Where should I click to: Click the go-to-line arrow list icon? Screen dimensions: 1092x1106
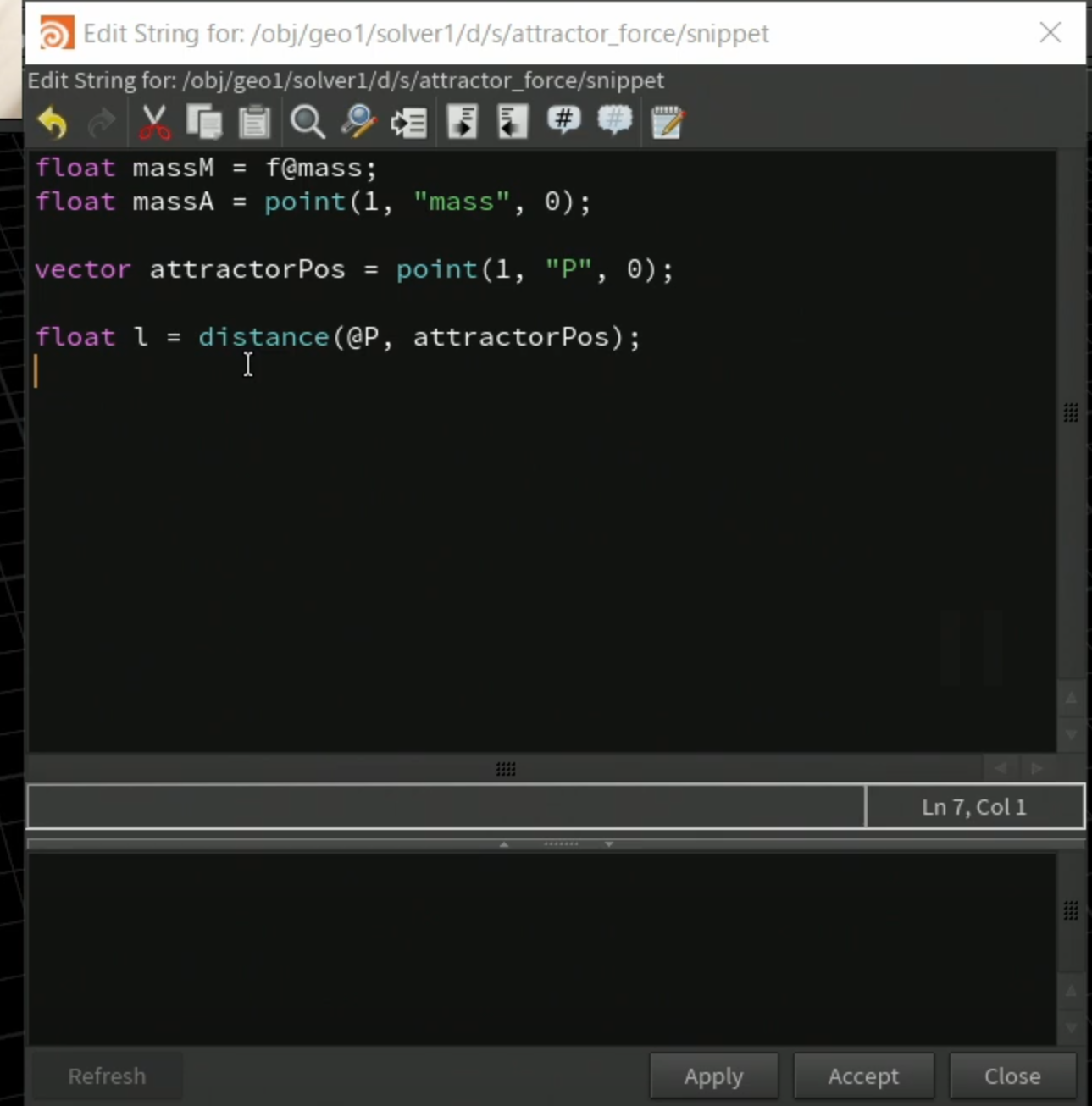[x=409, y=123]
